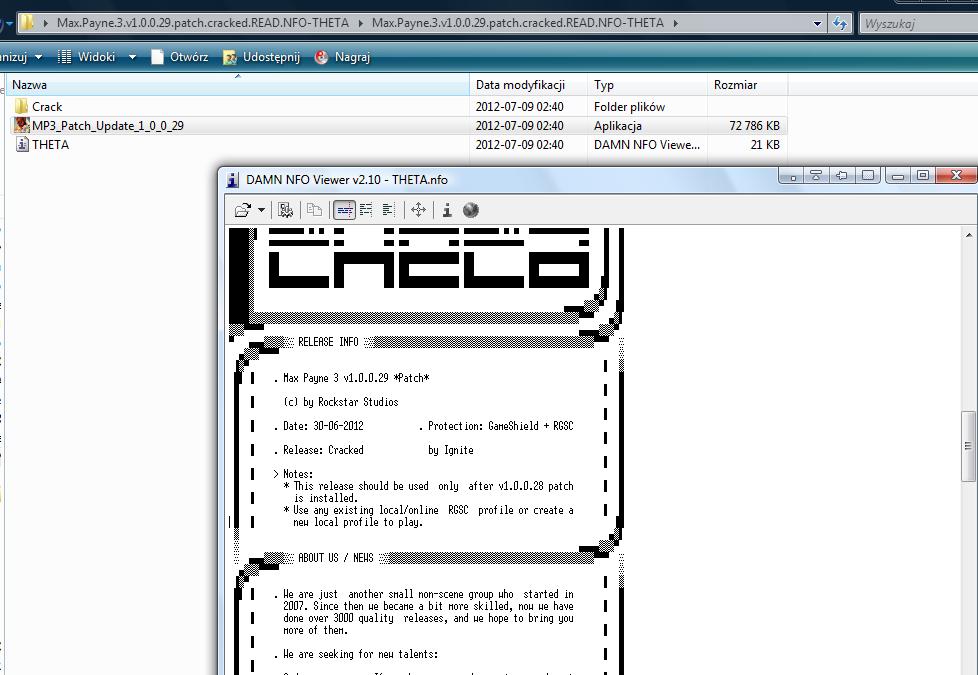Screen dimensions: 978x675
Task: Click the 'Max Payne 3 v1.0.0.29 *Patch*' line
Action: 356,378
